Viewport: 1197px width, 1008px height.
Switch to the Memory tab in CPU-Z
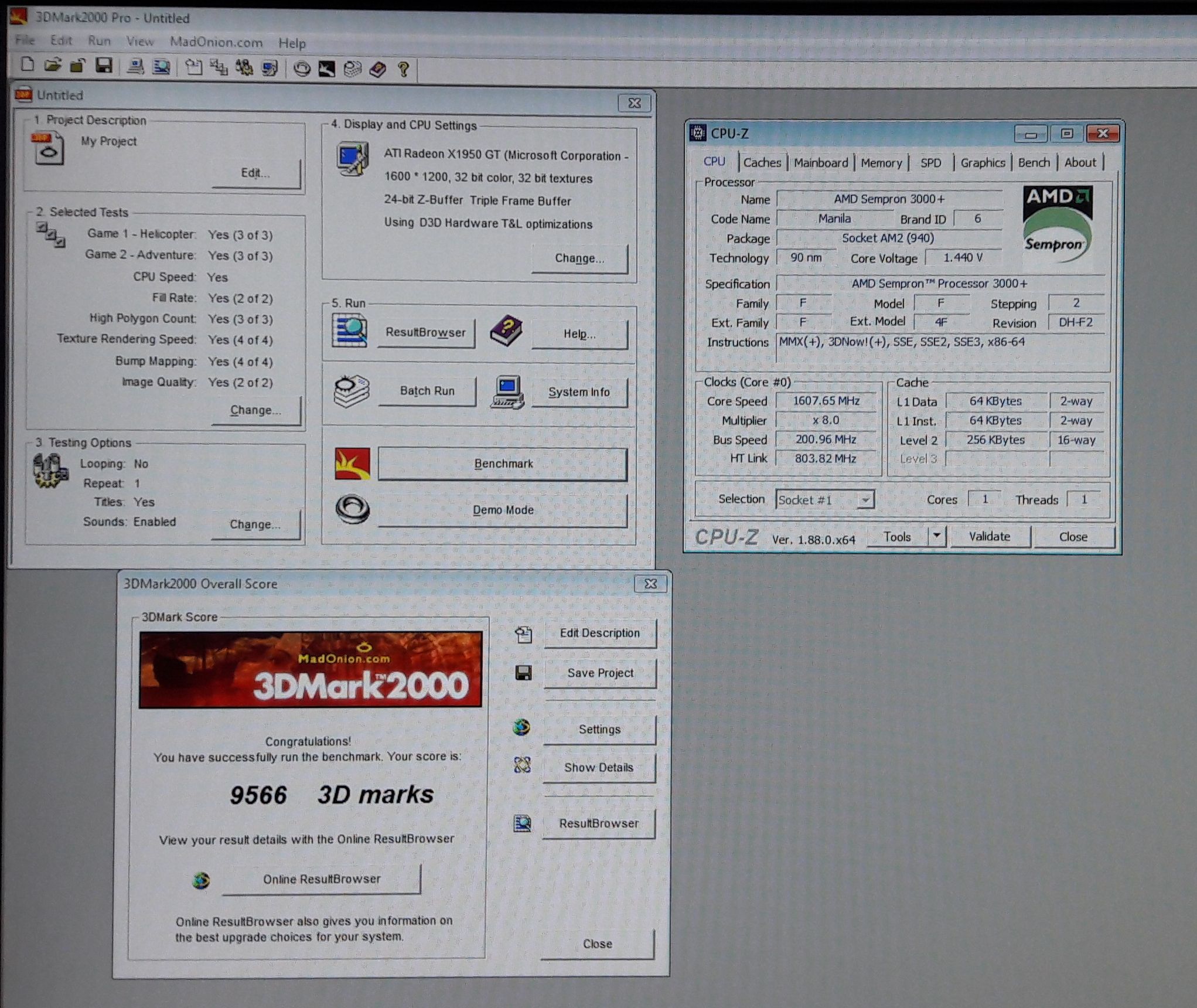click(881, 163)
